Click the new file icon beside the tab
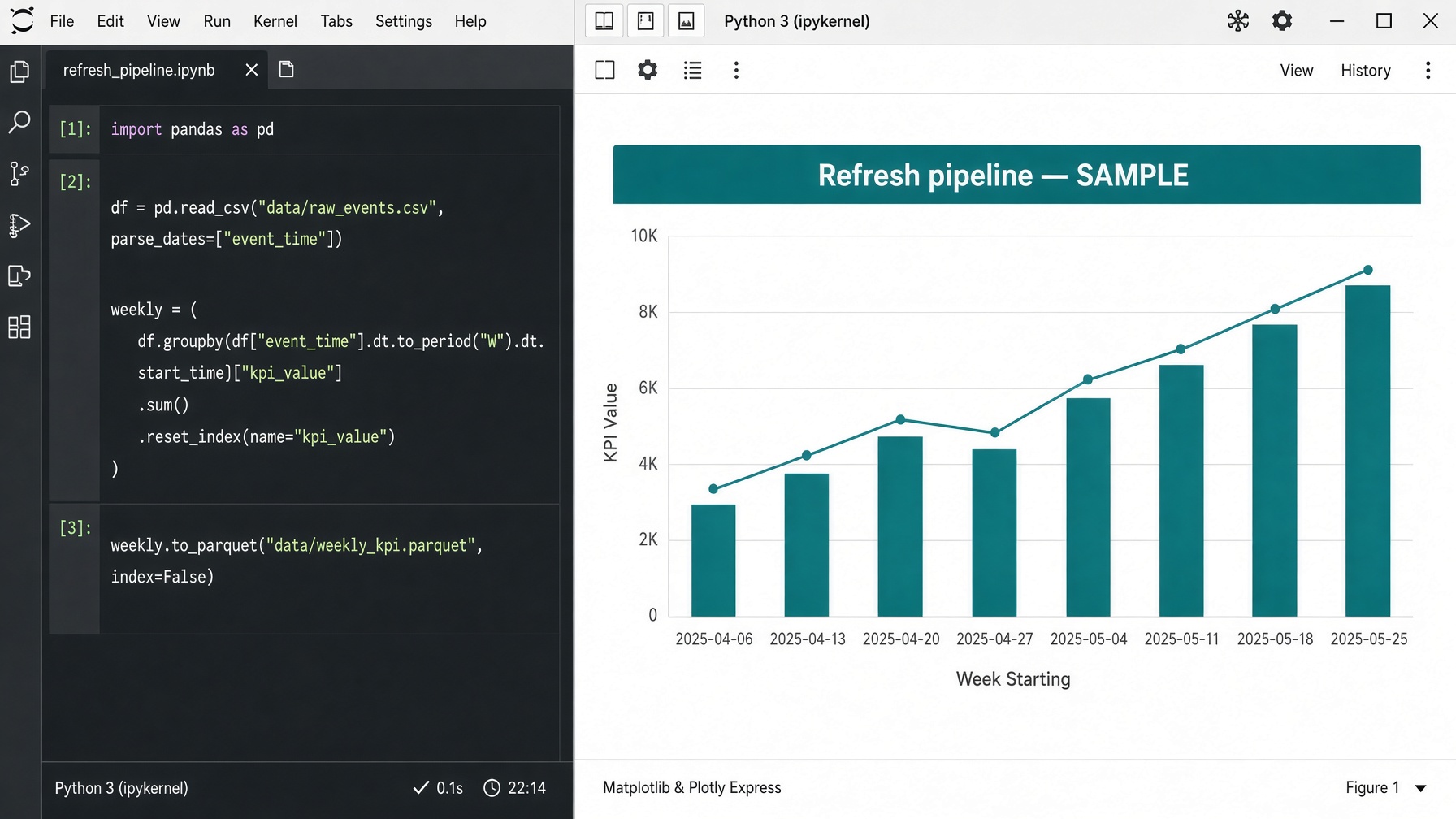This screenshot has width=1456, height=819. click(x=286, y=70)
